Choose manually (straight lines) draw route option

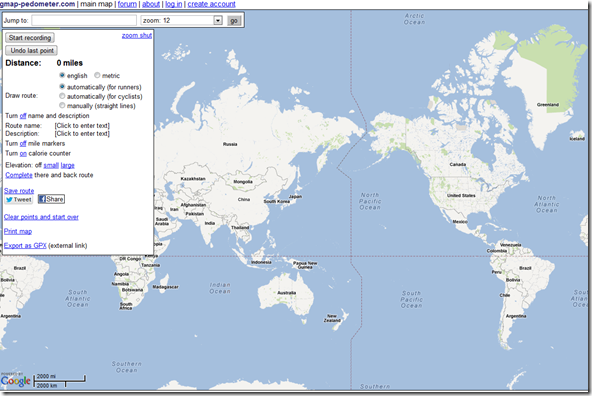click(x=62, y=105)
